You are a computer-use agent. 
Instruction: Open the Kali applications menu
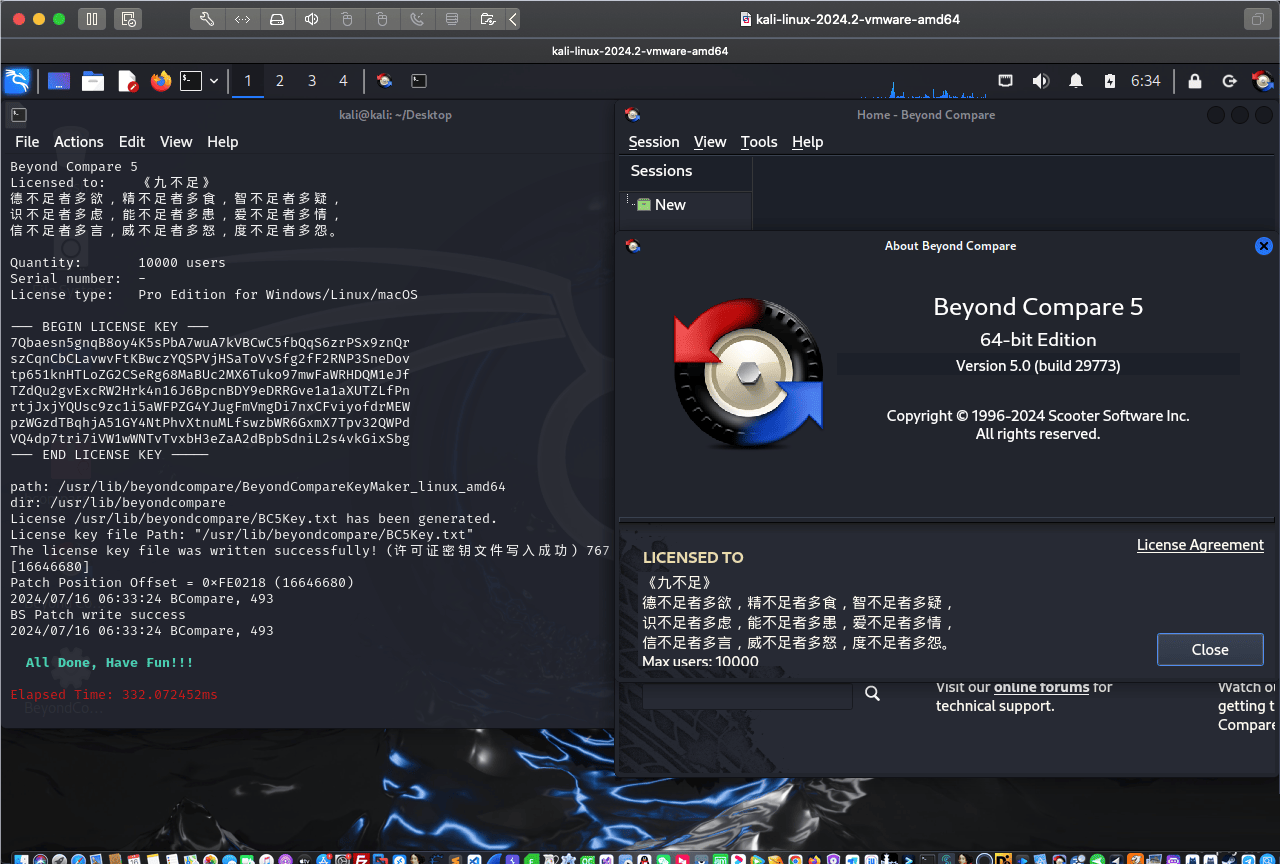(17, 81)
